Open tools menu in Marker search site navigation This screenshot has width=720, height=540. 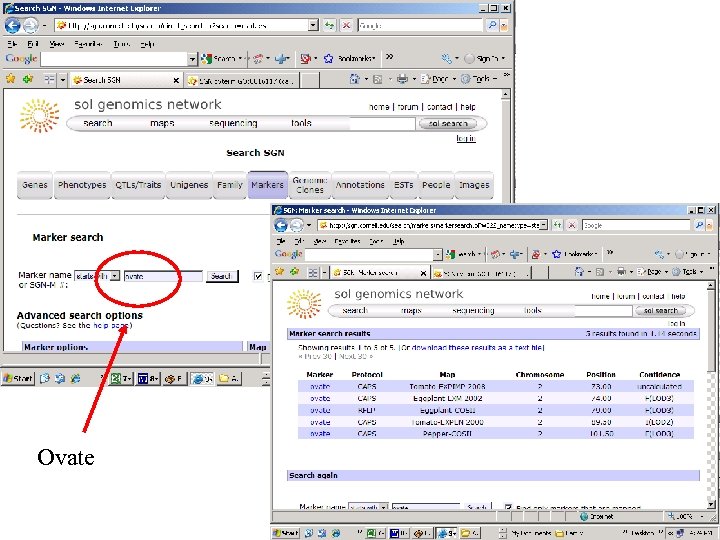tap(533, 310)
